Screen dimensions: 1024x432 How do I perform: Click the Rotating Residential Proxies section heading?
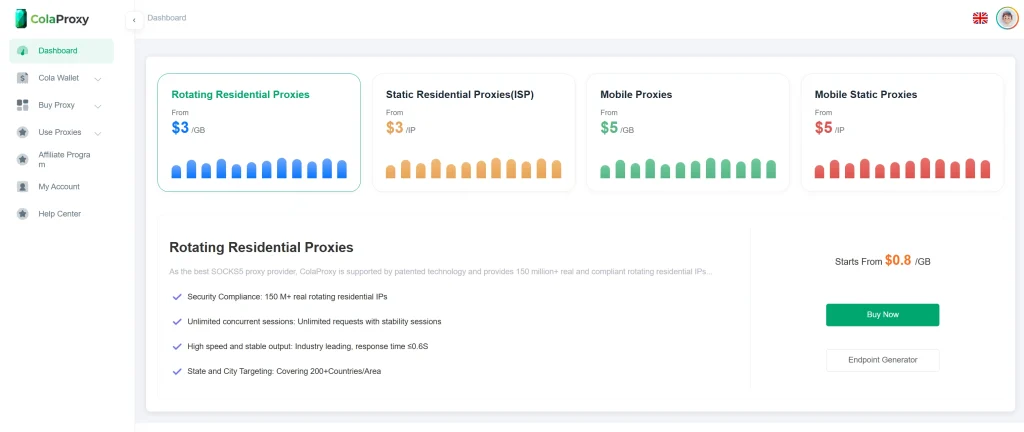coord(261,247)
